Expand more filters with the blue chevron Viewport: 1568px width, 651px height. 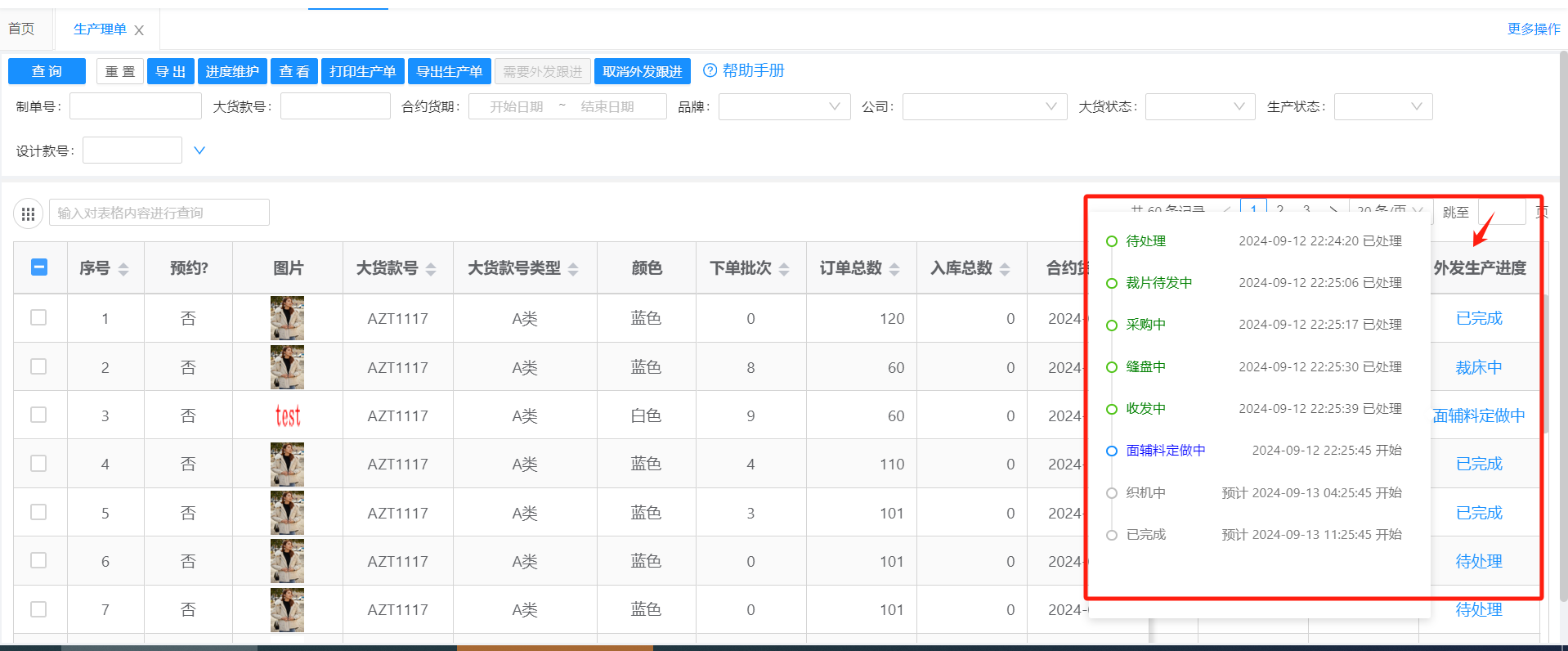click(x=199, y=150)
